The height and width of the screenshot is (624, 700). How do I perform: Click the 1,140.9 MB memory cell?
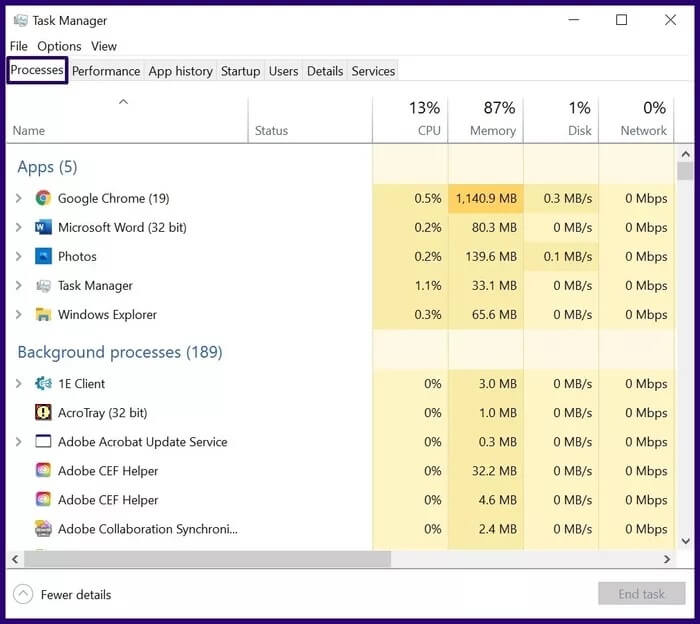pos(486,198)
